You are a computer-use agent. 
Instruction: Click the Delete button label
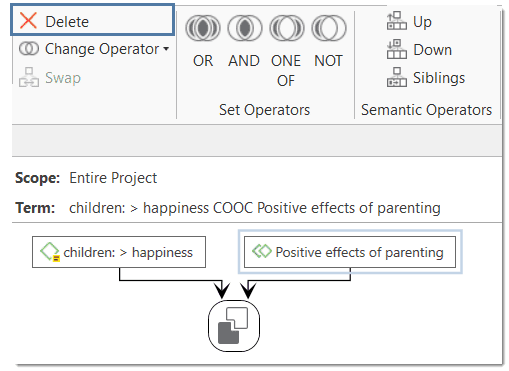pyautogui.click(x=67, y=22)
